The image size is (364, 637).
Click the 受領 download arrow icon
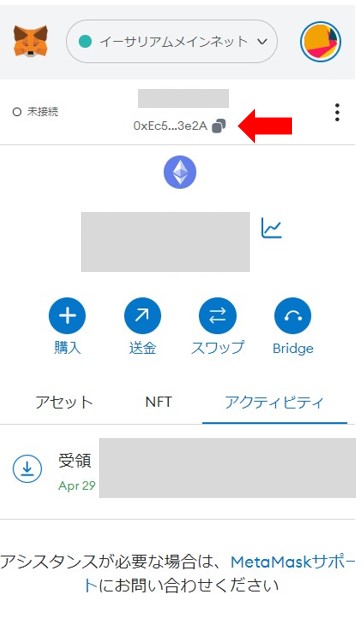[27, 468]
